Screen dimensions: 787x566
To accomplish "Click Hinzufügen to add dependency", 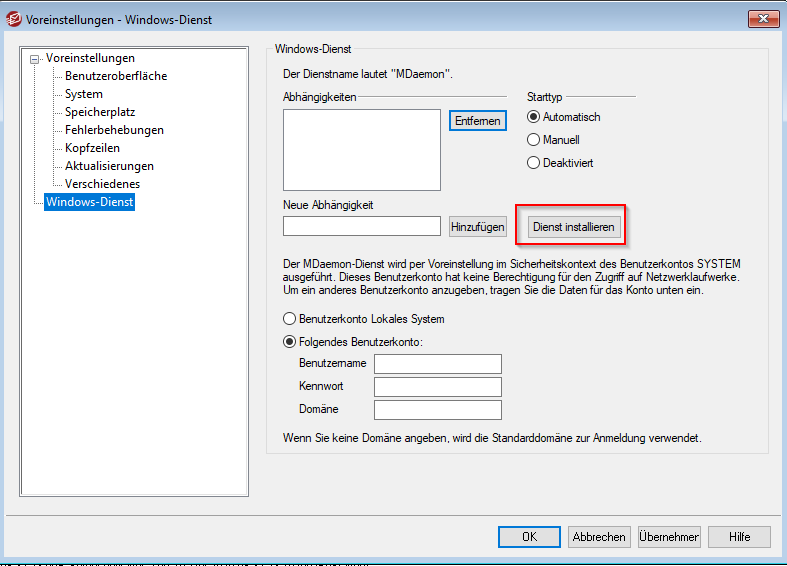I will 477,227.
